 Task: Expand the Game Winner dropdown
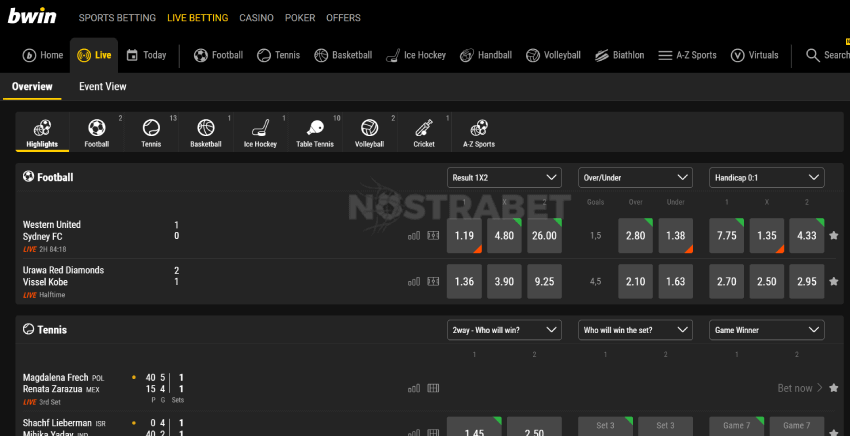pyautogui.click(x=767, y=330)
